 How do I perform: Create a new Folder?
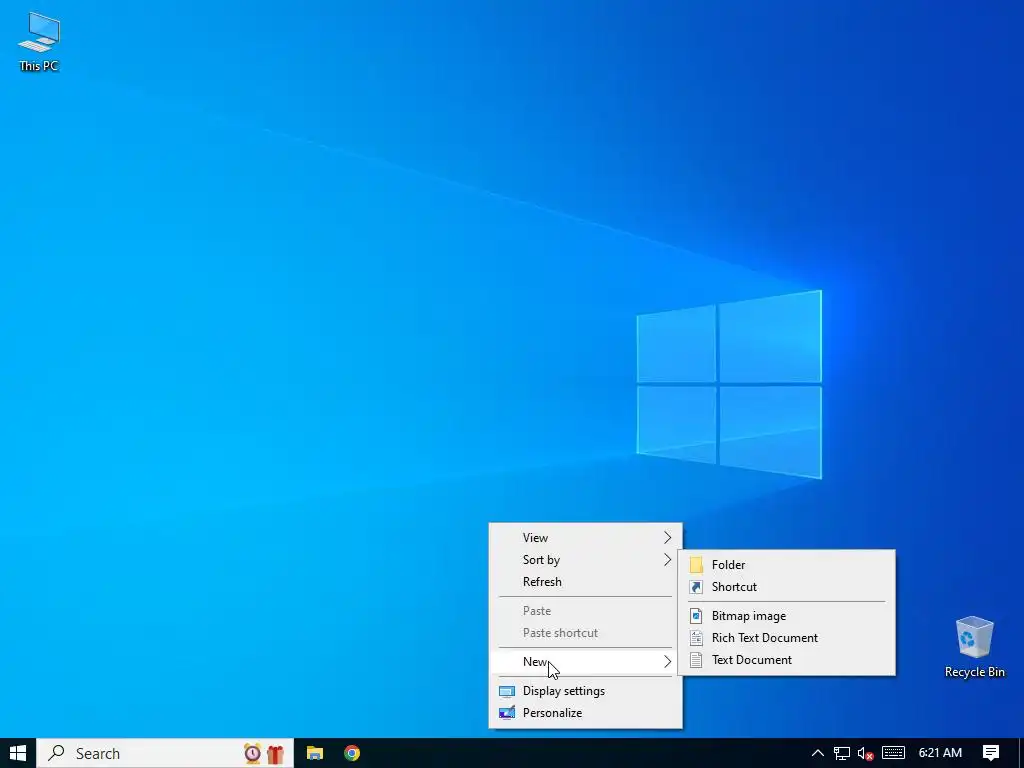(786, 565)
